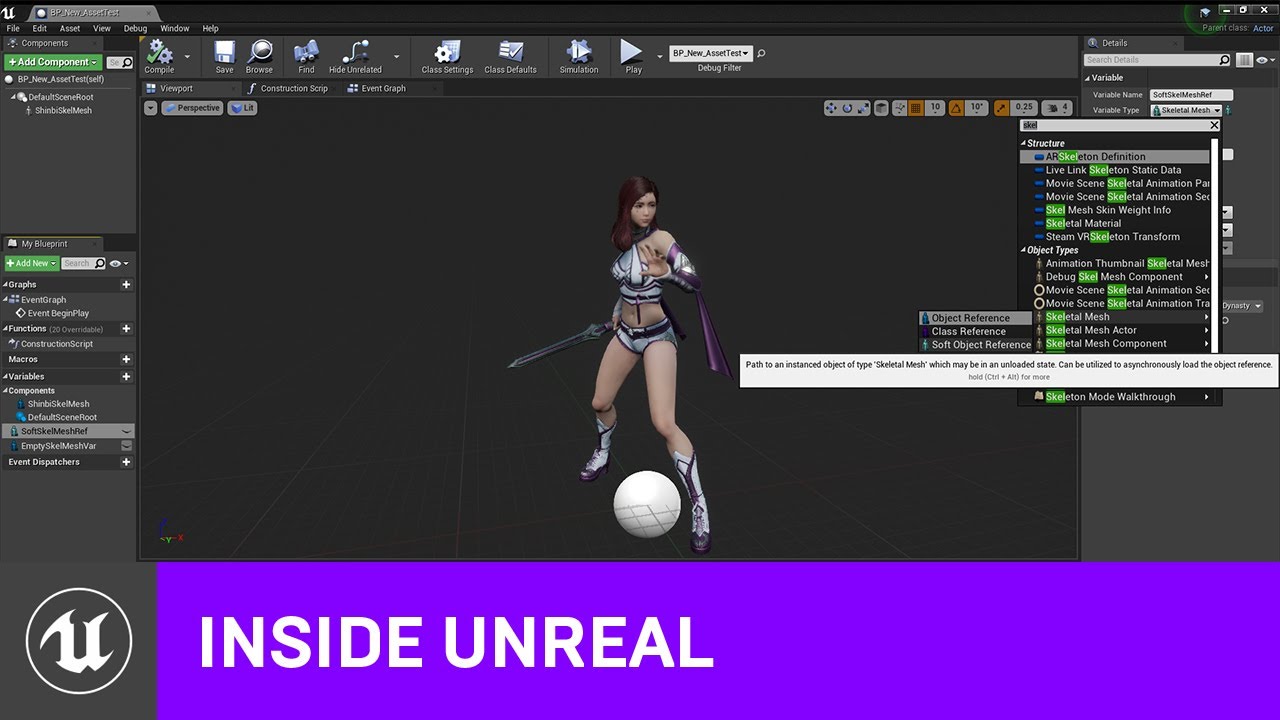Open the Hide Unrelated options arrow
This screenshot has height=720, width=1280.
pos(396,56)
